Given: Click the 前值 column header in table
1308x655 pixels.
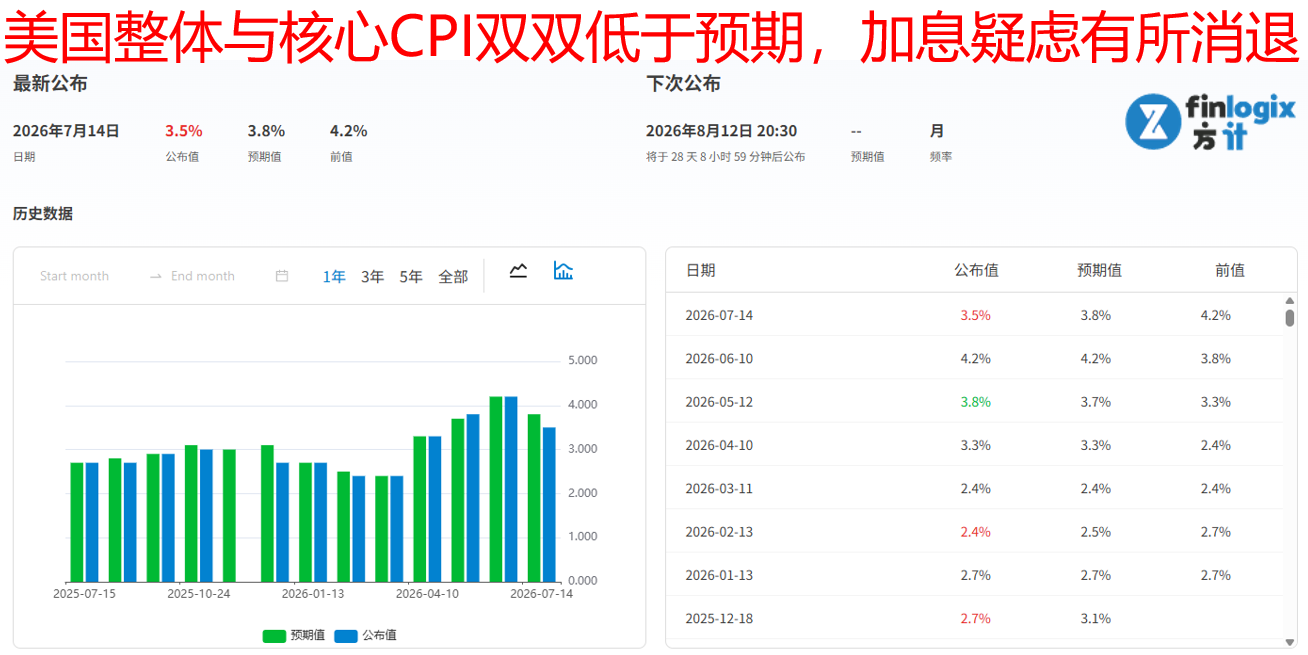Looking at the screenshot, I should coord(1229,270).
